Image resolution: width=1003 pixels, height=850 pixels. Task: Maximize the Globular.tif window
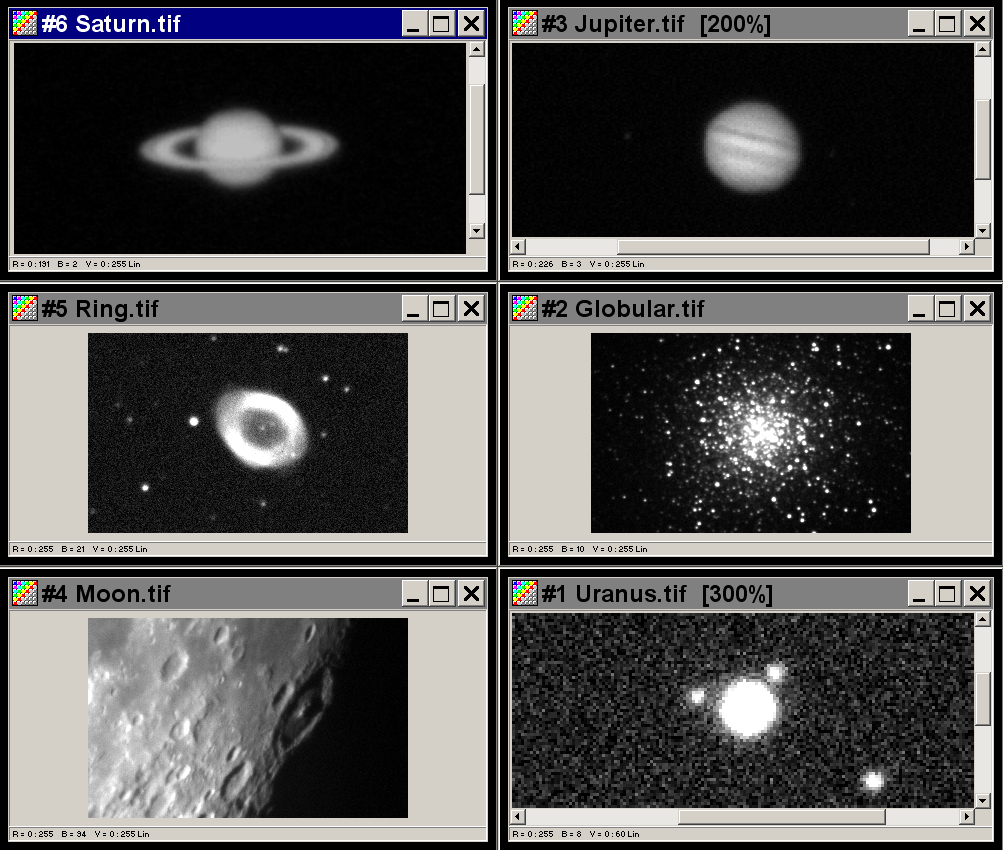(947, 309)
